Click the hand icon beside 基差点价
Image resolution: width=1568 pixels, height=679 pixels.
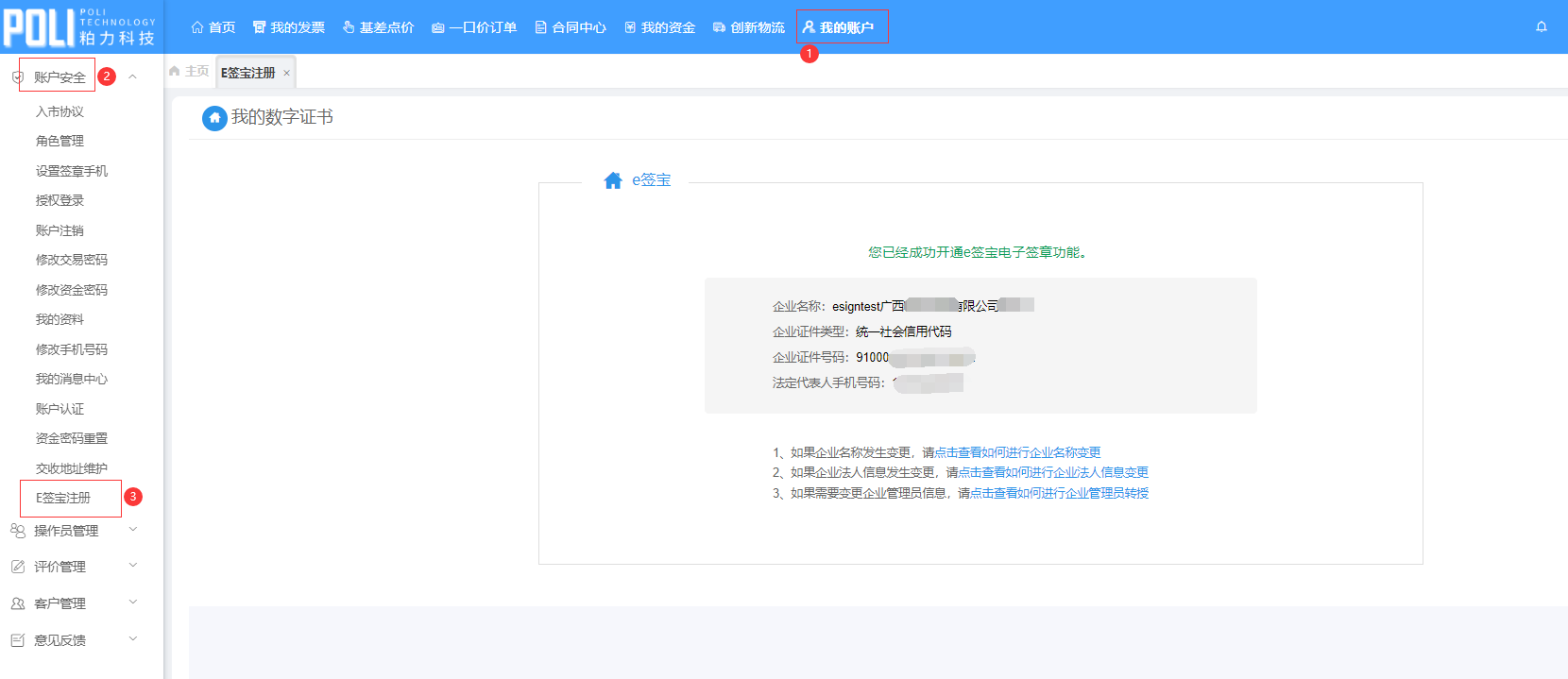[x=349, y=27]
